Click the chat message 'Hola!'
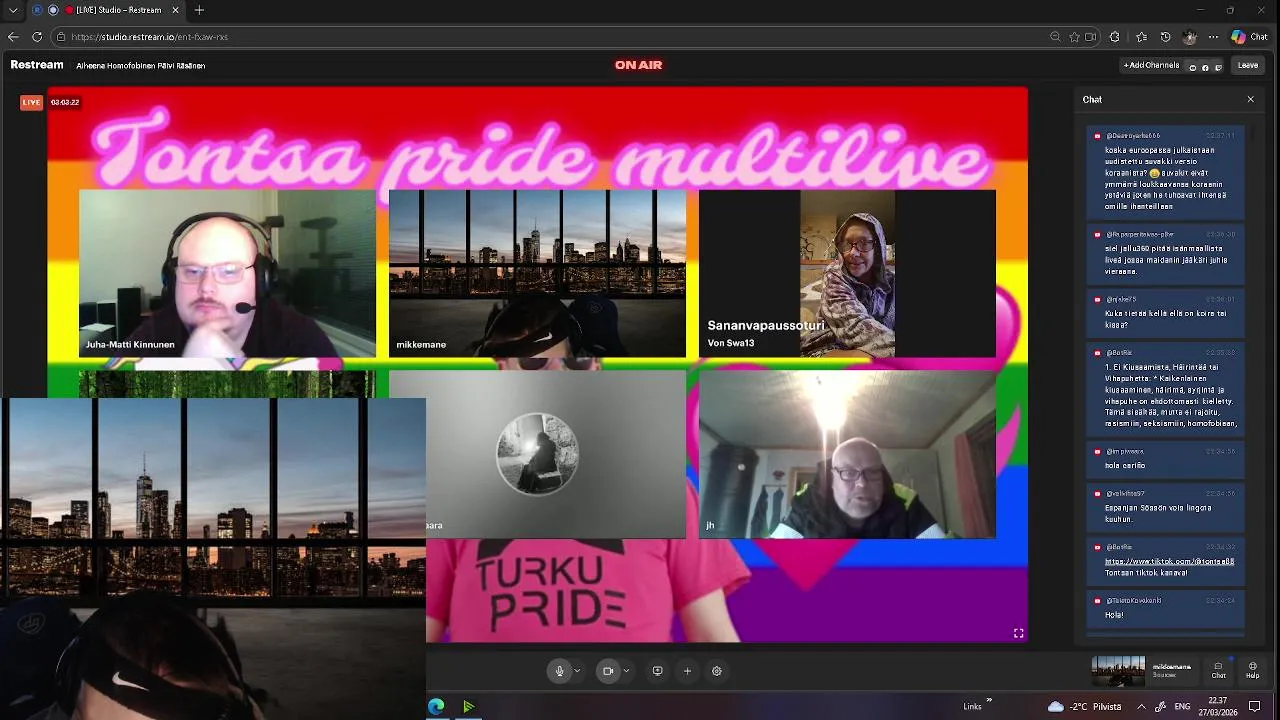The height and width of the screenshot is (720, 1280). click(1166, 609)
